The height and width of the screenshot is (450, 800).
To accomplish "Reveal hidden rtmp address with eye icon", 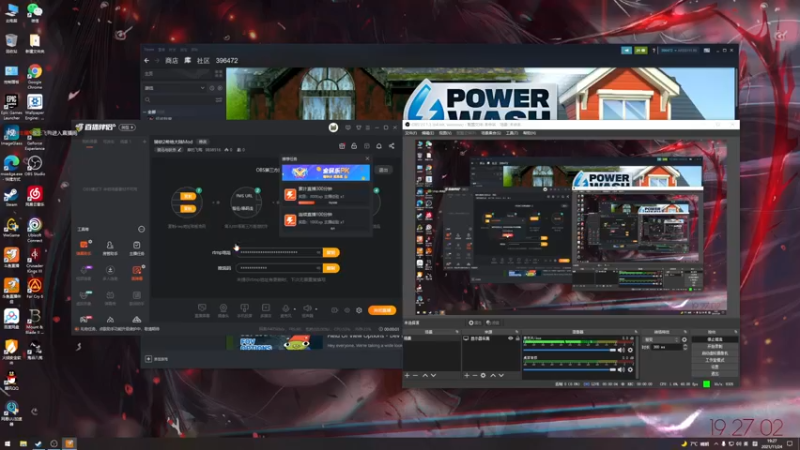I will (x=318, y=253).
